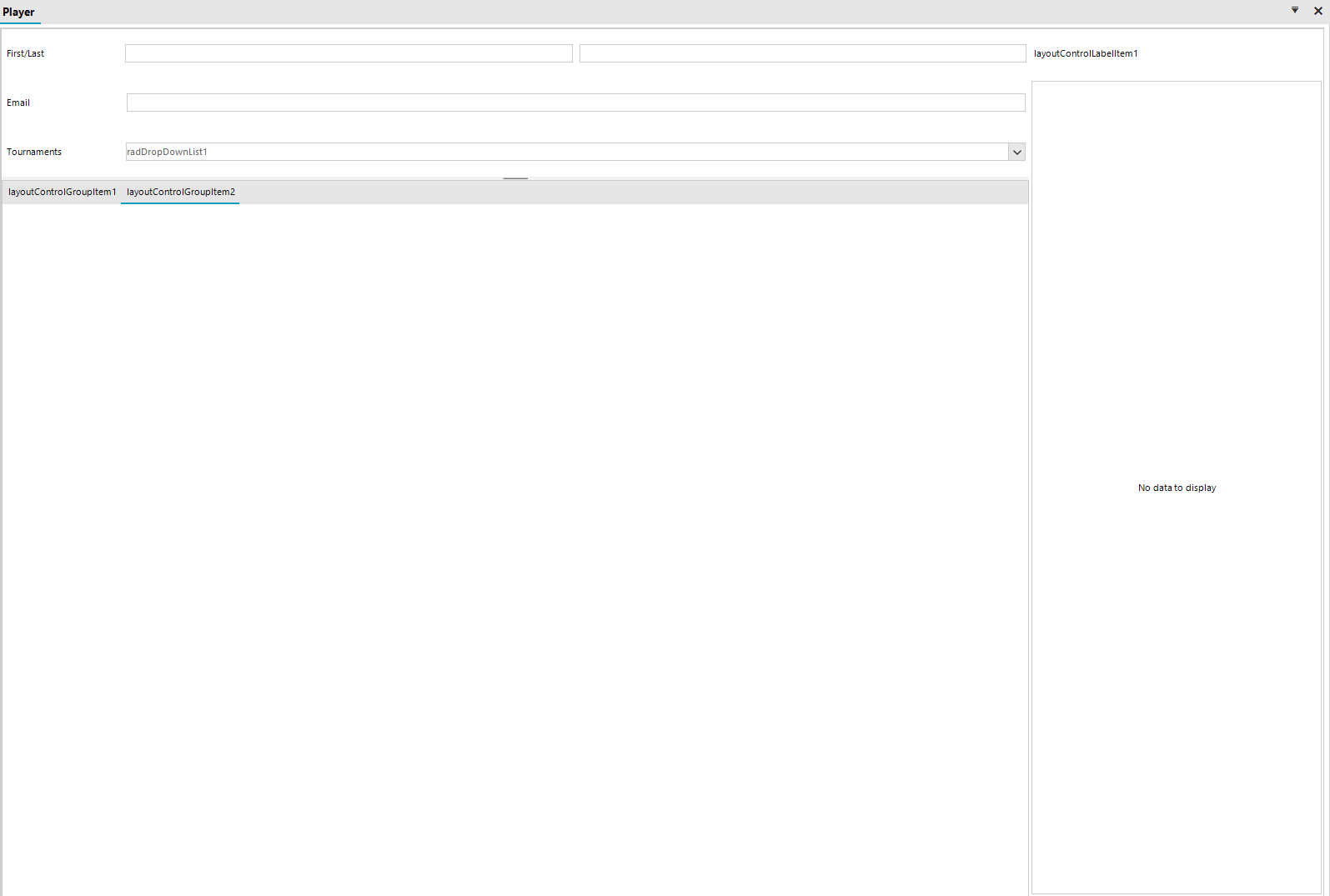Image resolution: width=1330 pixels, height=896 pixels.
Task: Select the layoutControlGroupItem2 tab
Action: coord(181,192)
